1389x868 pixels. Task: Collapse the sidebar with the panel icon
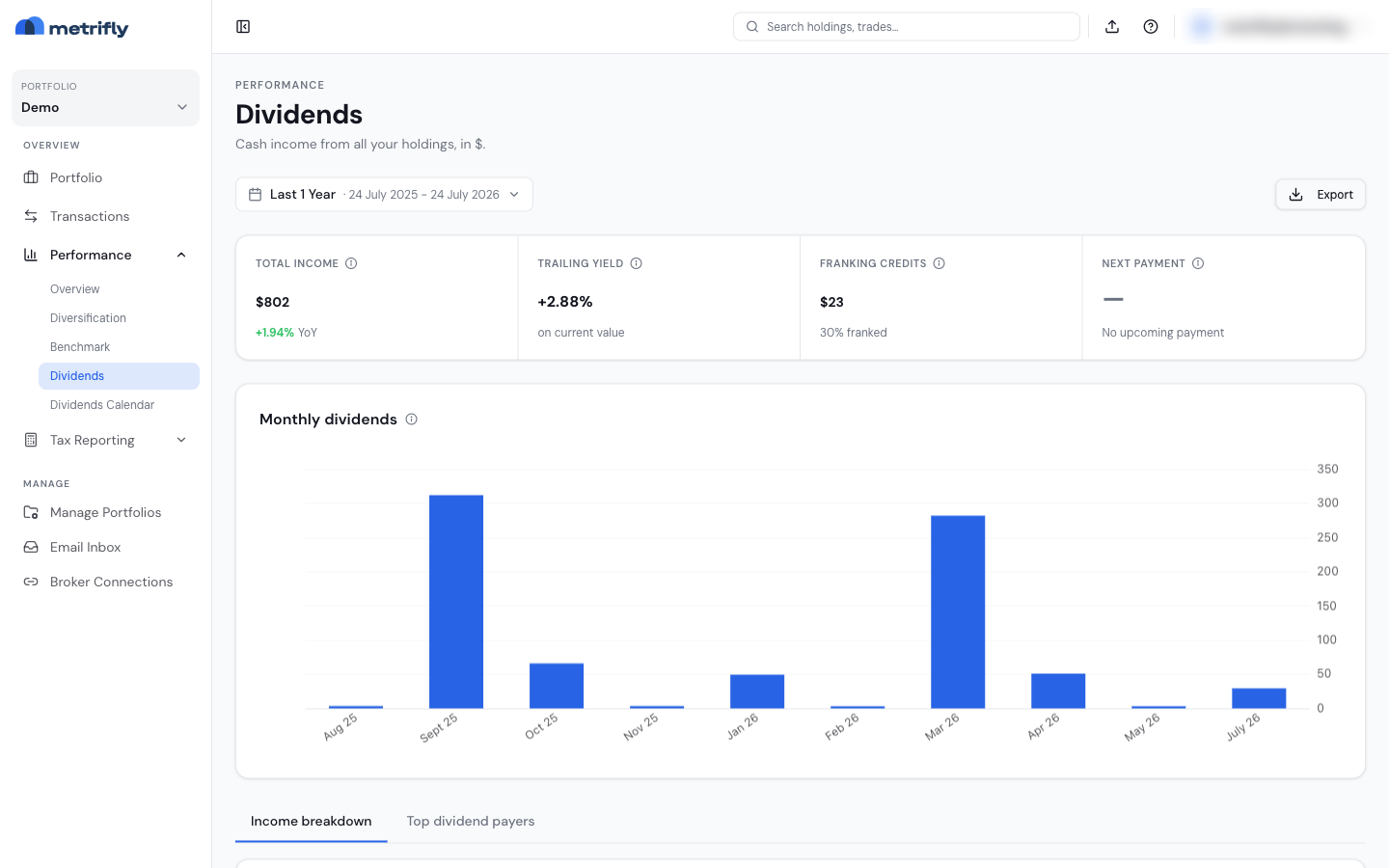(x=243, y=27)
